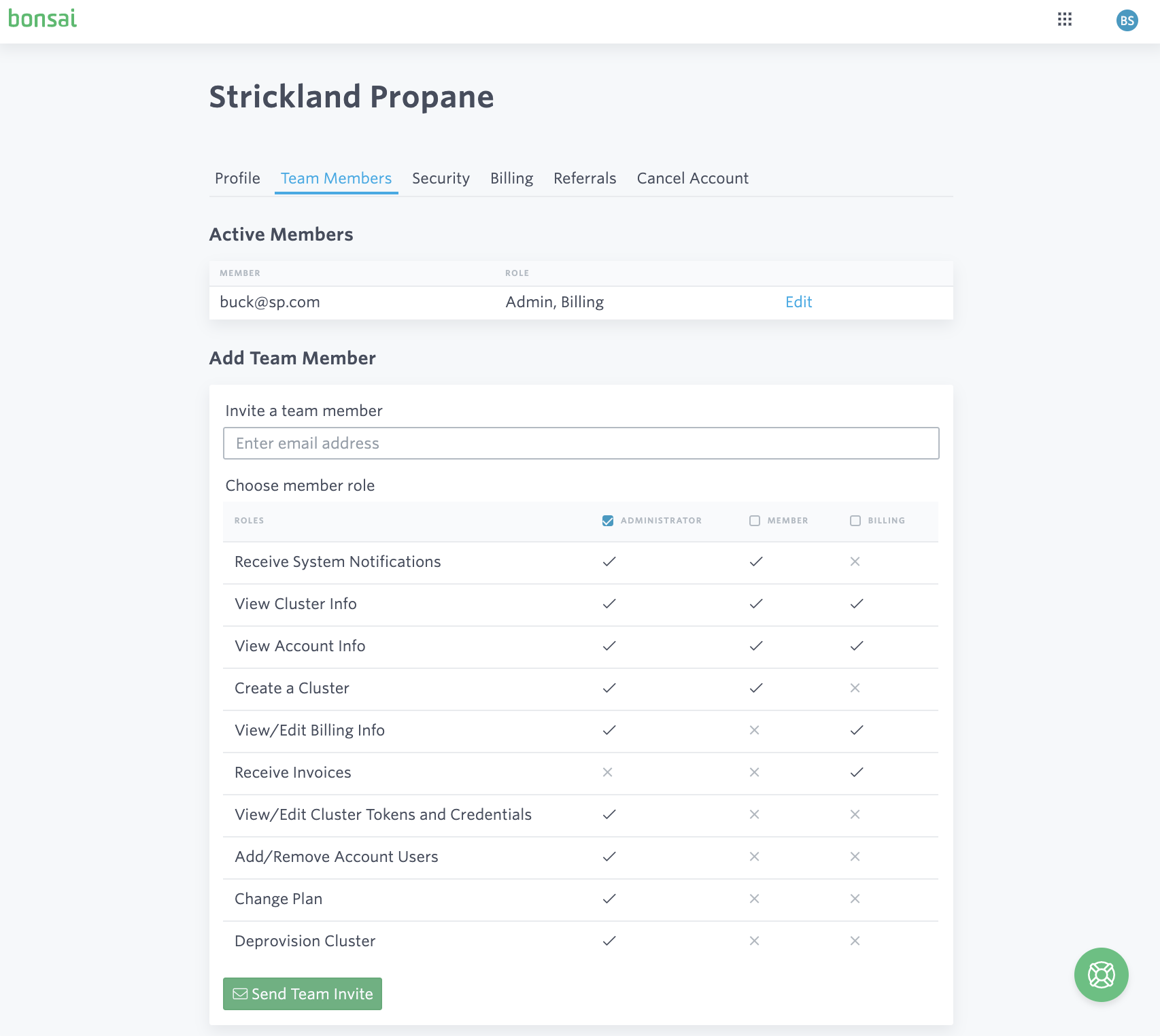Screen dimensions: 1160x1036
Task: Toggle View/Edit Billing Info for Billing role
Action: [856, 730]
